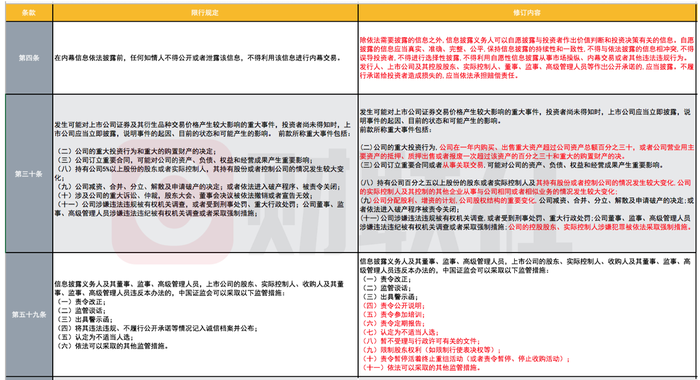The width and height of the screenshot is (700, 380).
Task: Click red item (四)责令公开说明
Action: tap(393, 306)
